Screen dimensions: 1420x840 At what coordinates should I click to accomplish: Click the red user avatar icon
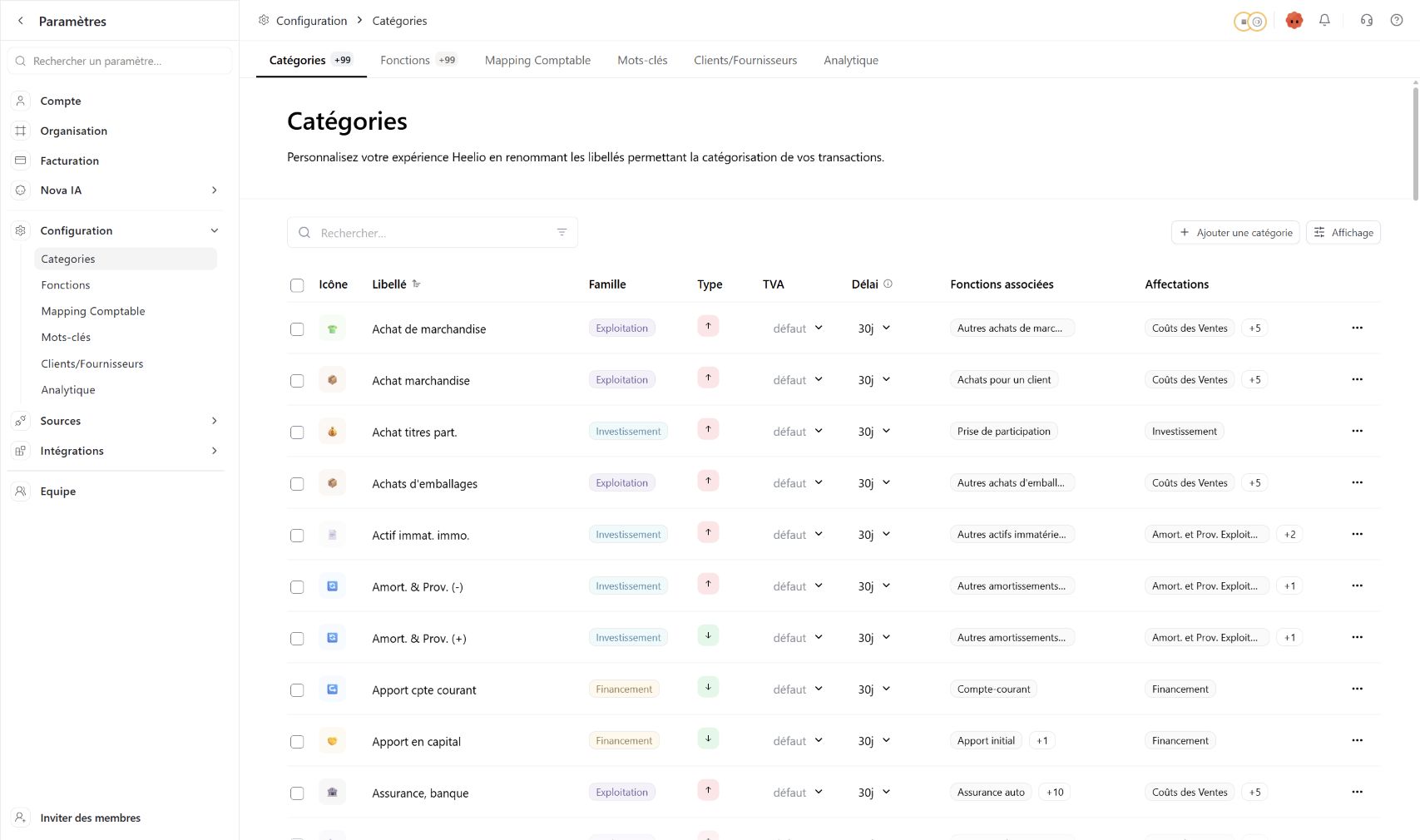[1294, 21]
